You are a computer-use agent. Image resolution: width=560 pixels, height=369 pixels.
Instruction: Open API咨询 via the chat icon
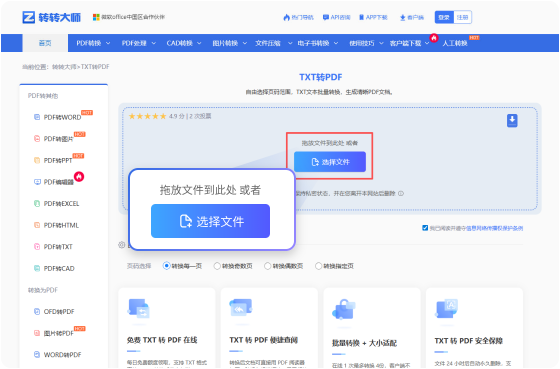[x=325, y=17]
